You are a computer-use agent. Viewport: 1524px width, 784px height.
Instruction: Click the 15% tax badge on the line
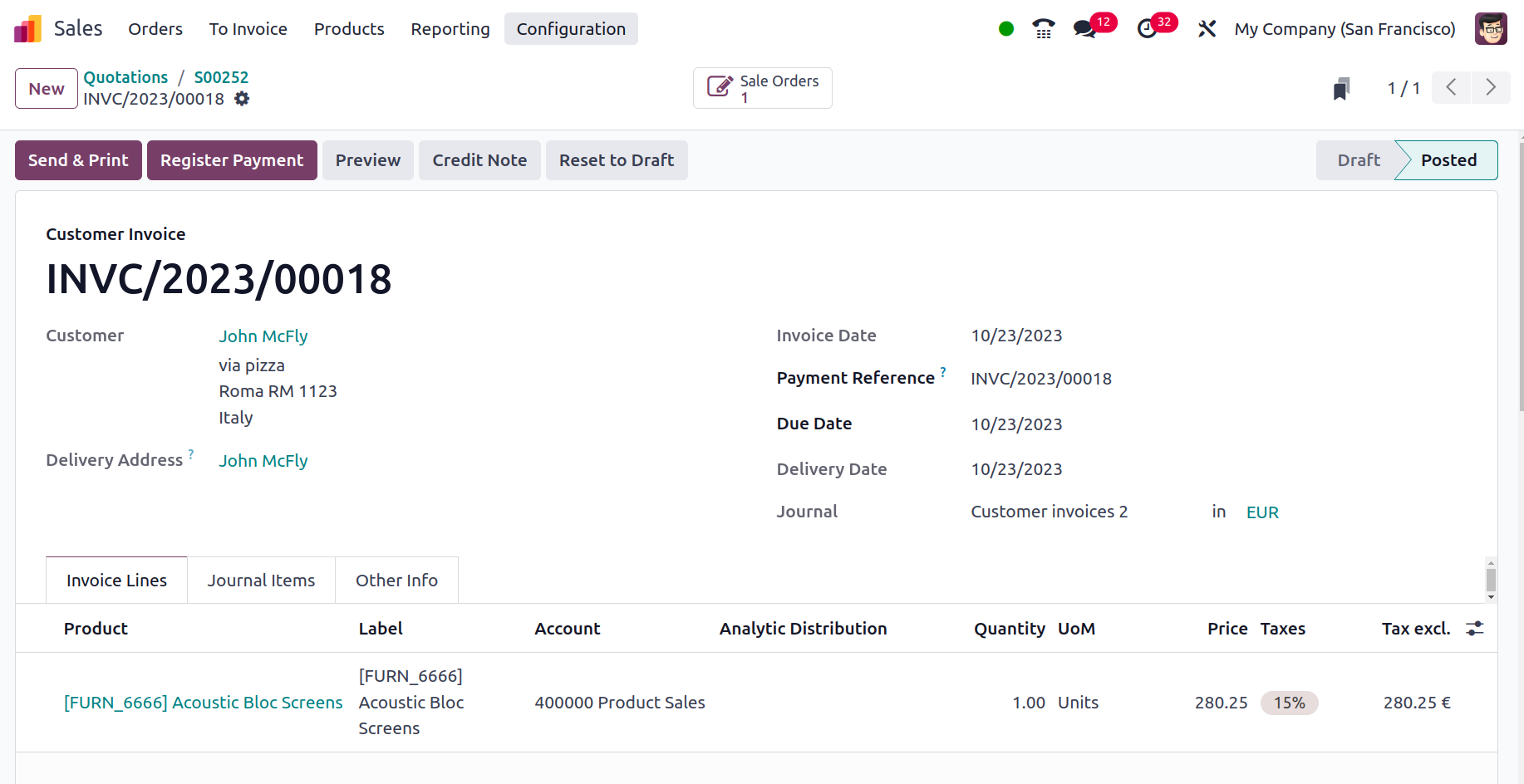point(1289,703)
